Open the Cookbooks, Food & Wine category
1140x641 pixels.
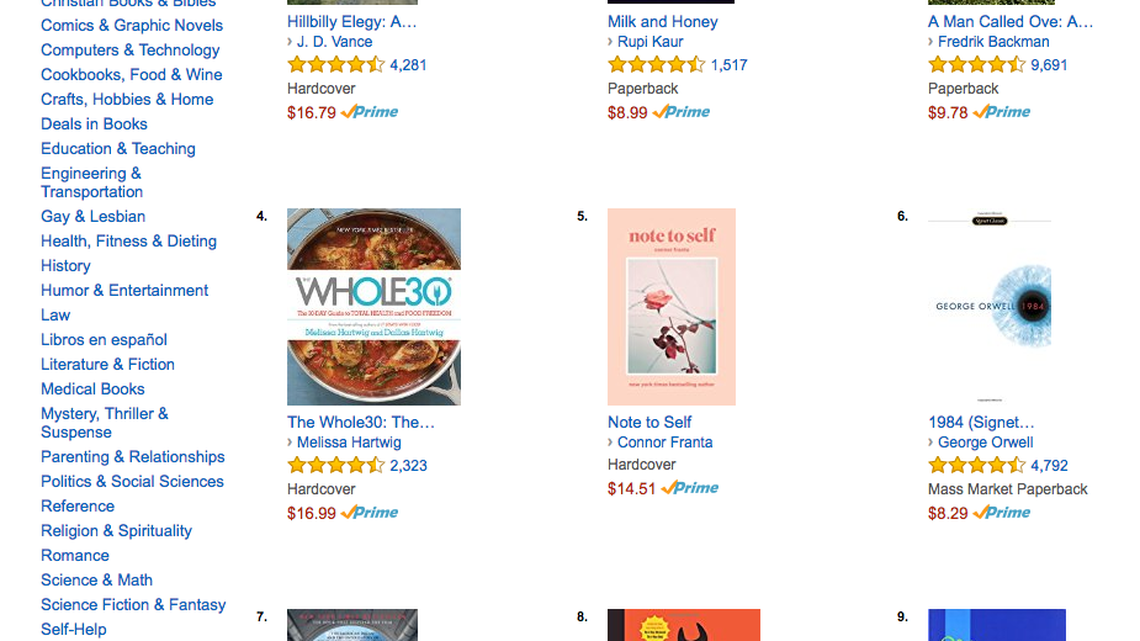pos(131,75)
